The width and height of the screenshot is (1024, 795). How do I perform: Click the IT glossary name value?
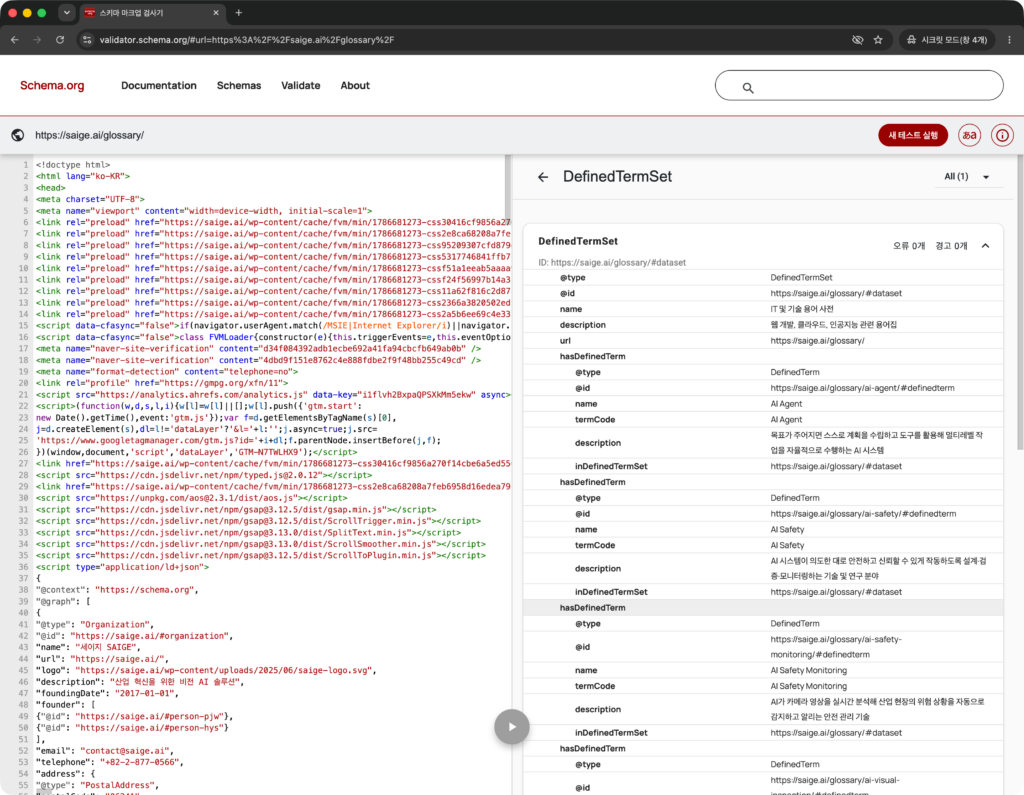point(801,309)
